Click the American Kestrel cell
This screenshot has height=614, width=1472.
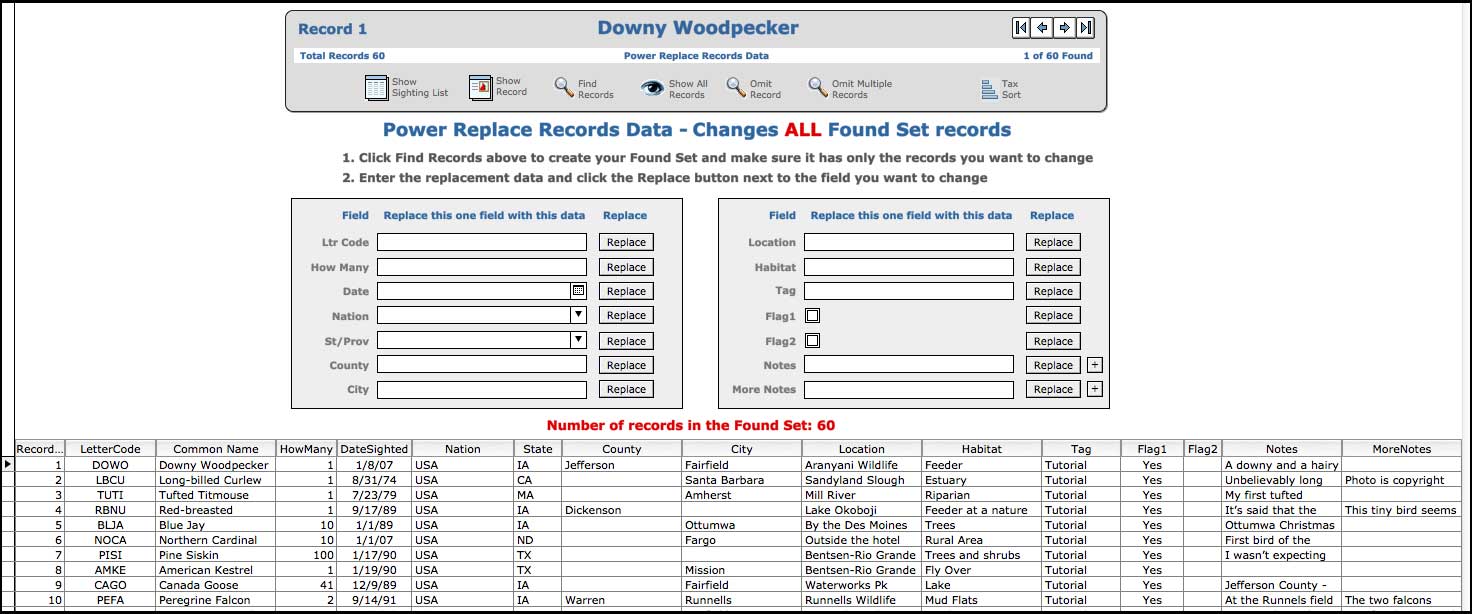(216, 570)
